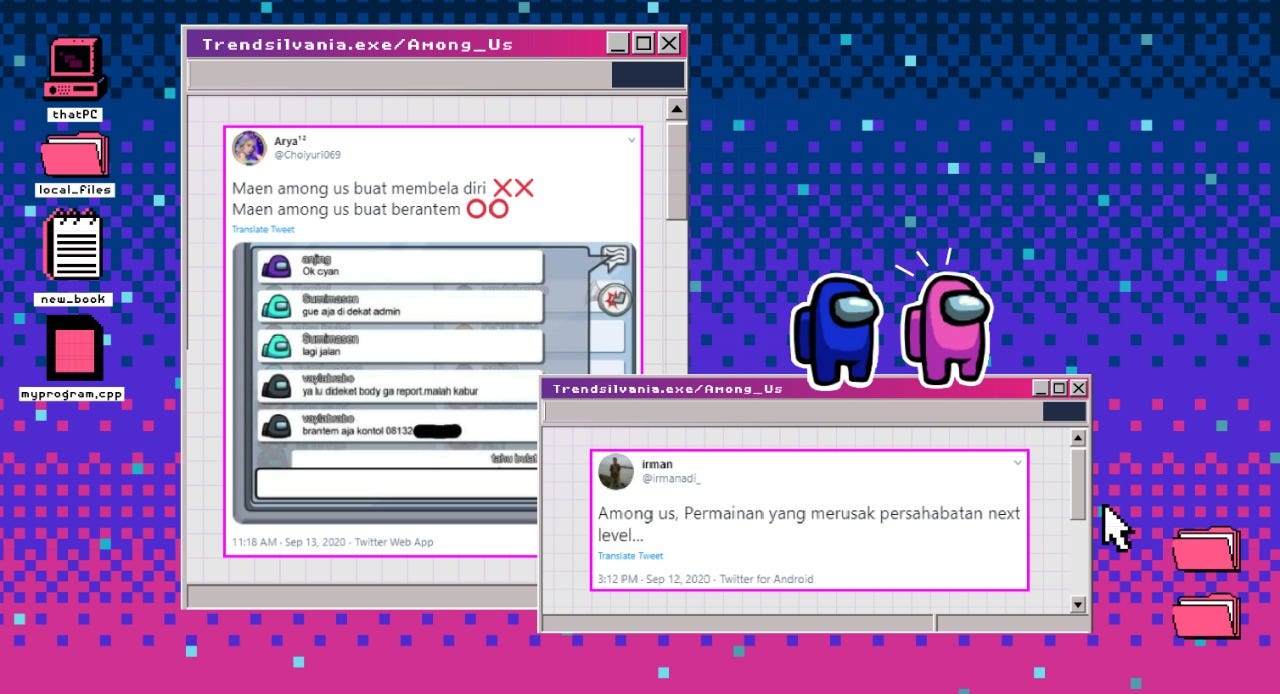This screenshot has width=1280, height=694.
Task: Click scroll up arrow in large window
Action: 677,109
